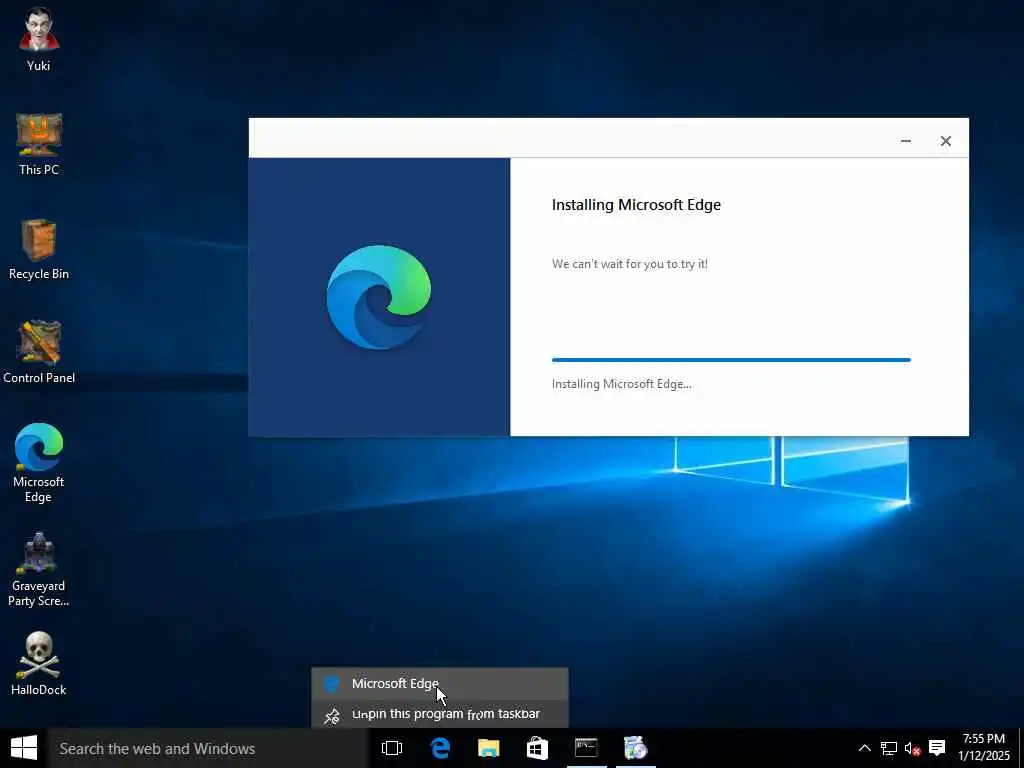Click the large Edge logo in the installer
The width and height of the screenshot is (1024, 768).
[379, 297]
